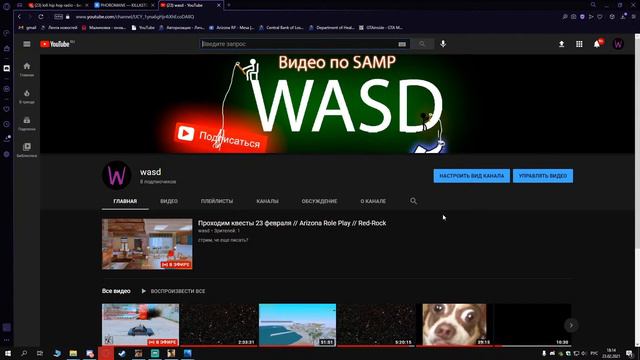Viewport: 640px width, 360px height.
Task: Open the dog face video thumbnail
Action: [454, 325]
